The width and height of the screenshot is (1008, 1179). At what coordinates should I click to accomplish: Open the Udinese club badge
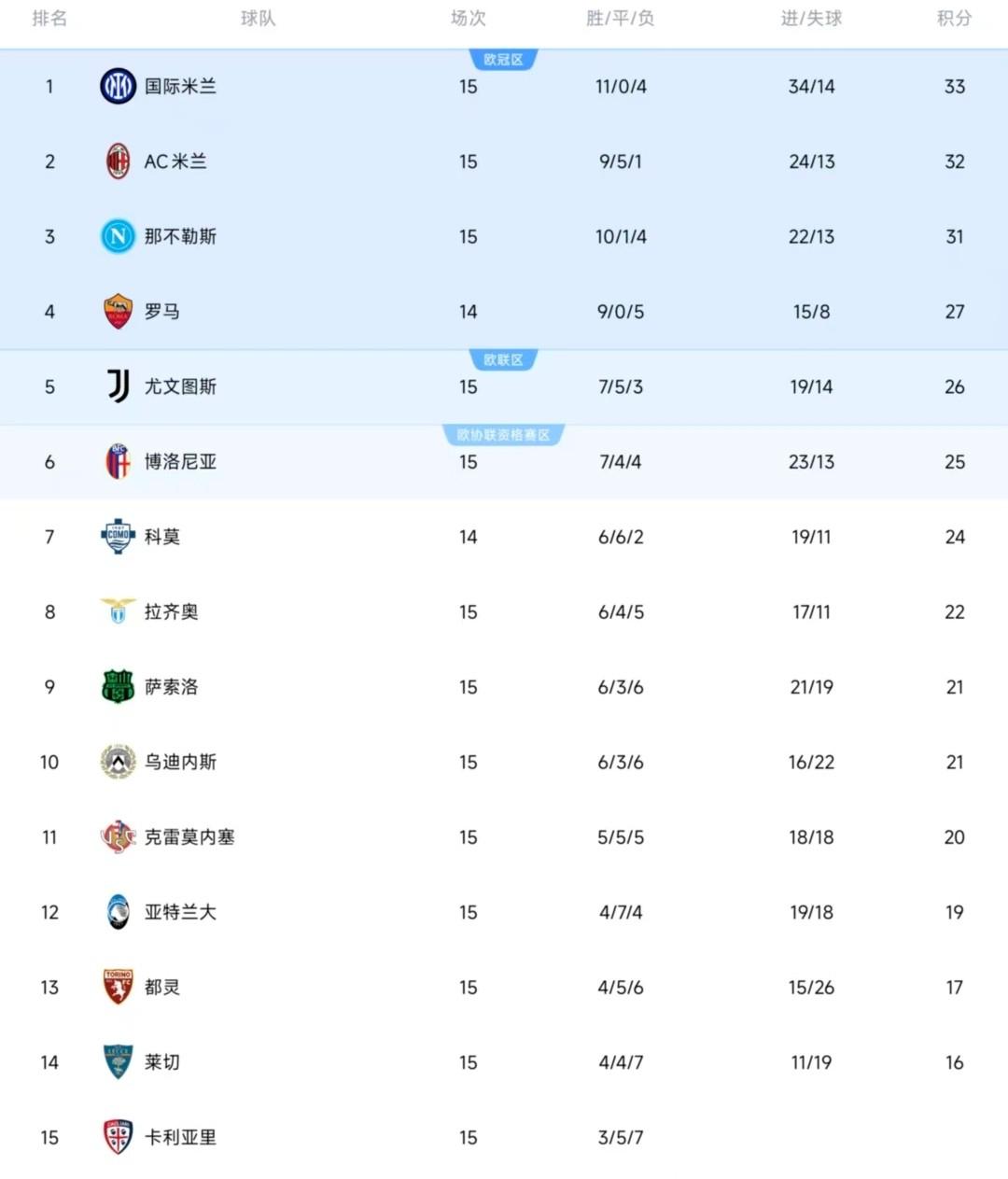pyautogui.click(x=118, y=762)
